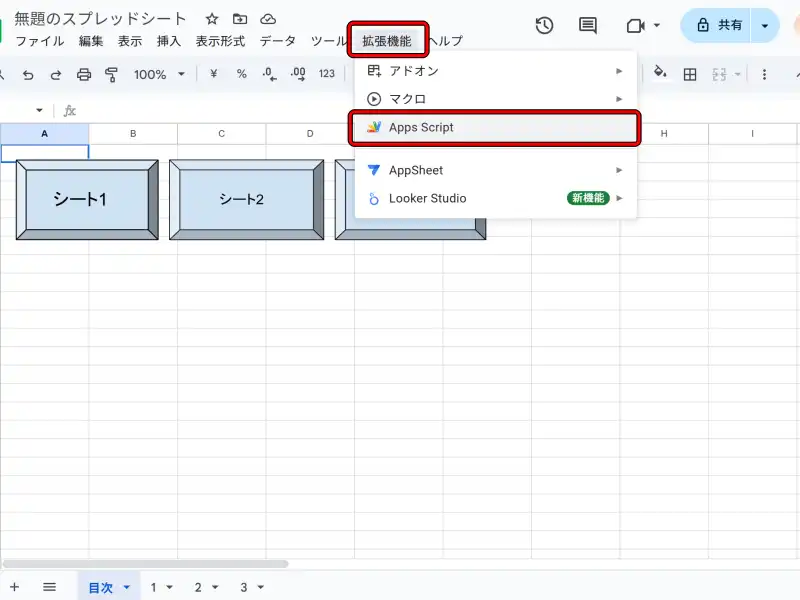The image size is (800, 600).
Task: Star the untitled spreadsheet
Action: tap(212, 19)
